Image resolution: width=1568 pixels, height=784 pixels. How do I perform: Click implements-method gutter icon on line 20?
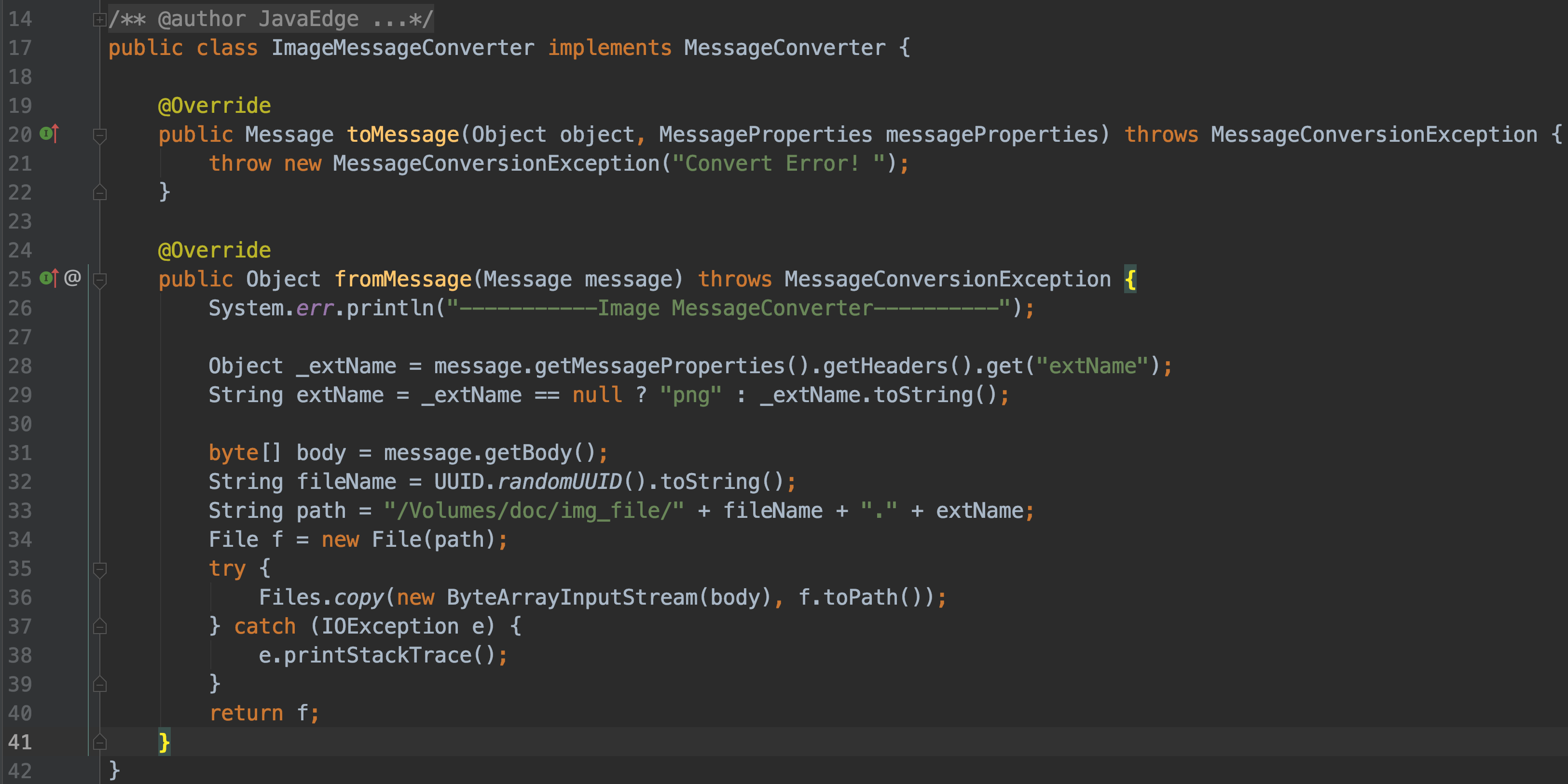coord(49,133)
